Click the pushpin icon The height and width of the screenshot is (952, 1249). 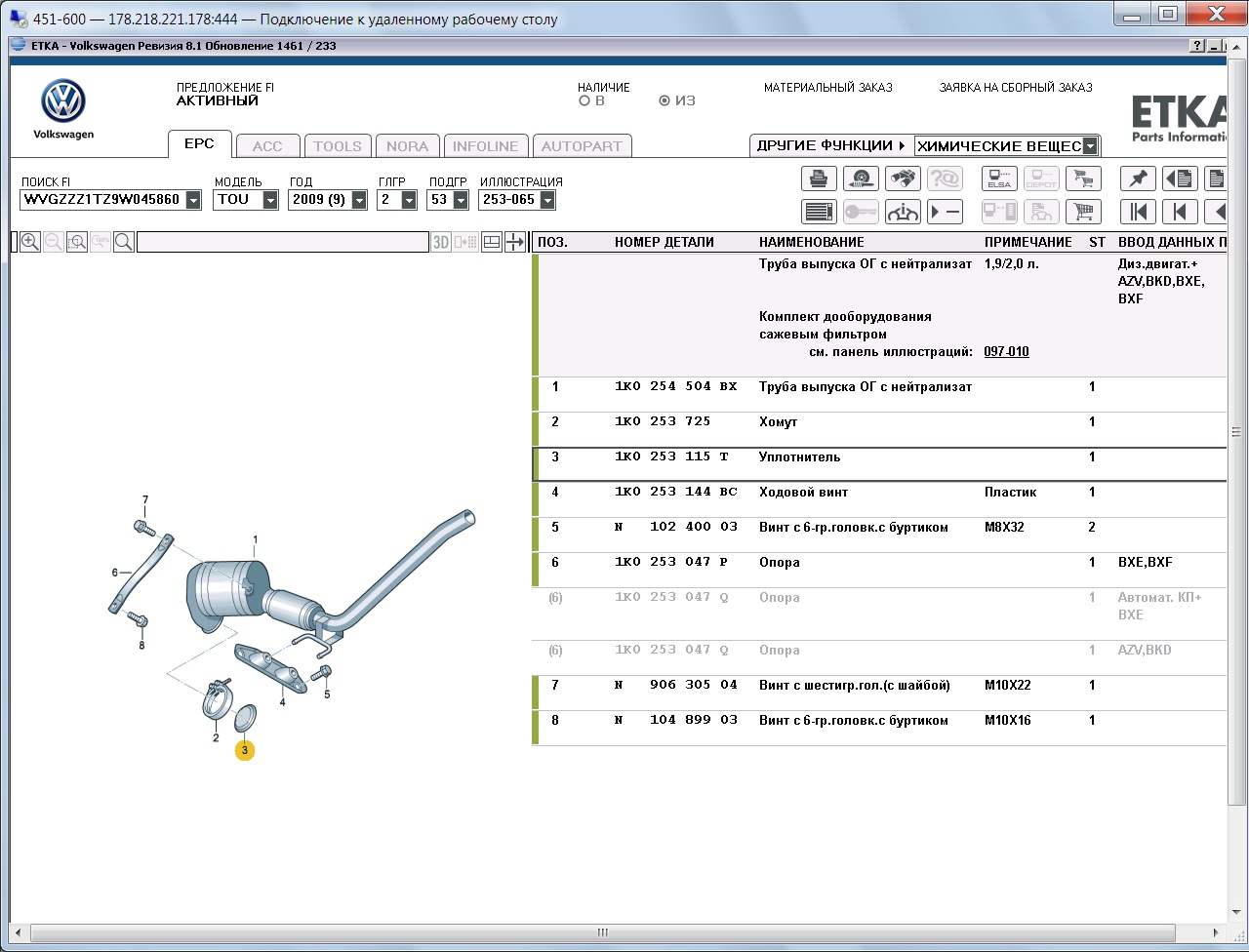[1138, 178]
